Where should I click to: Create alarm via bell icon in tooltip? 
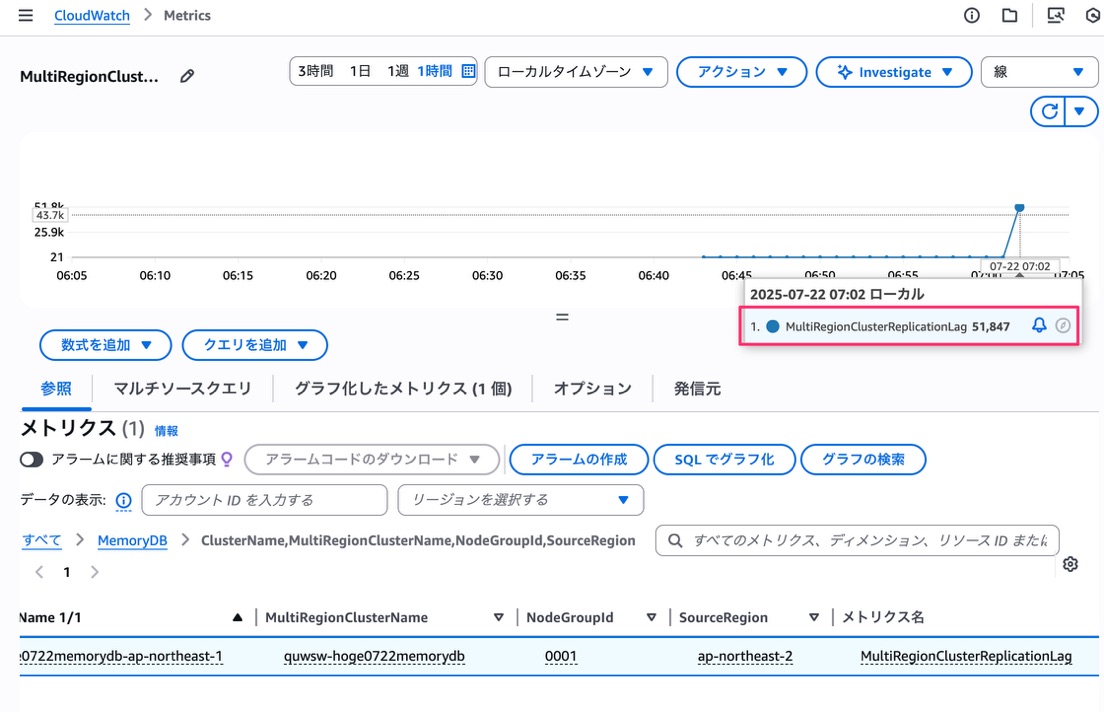tap(1039, 325)
